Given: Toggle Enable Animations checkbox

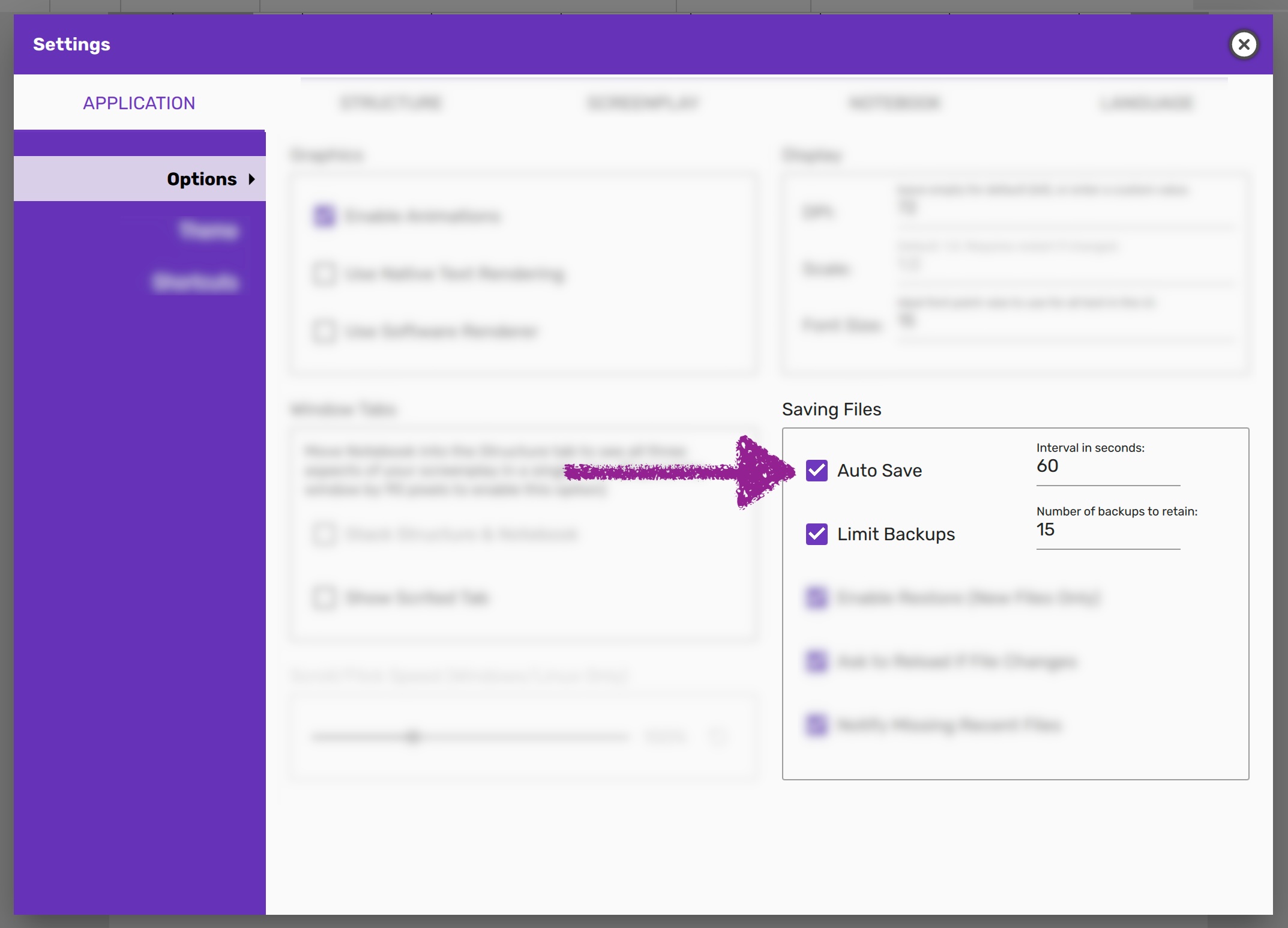Looking at the screenshot, I should [324, 215].
